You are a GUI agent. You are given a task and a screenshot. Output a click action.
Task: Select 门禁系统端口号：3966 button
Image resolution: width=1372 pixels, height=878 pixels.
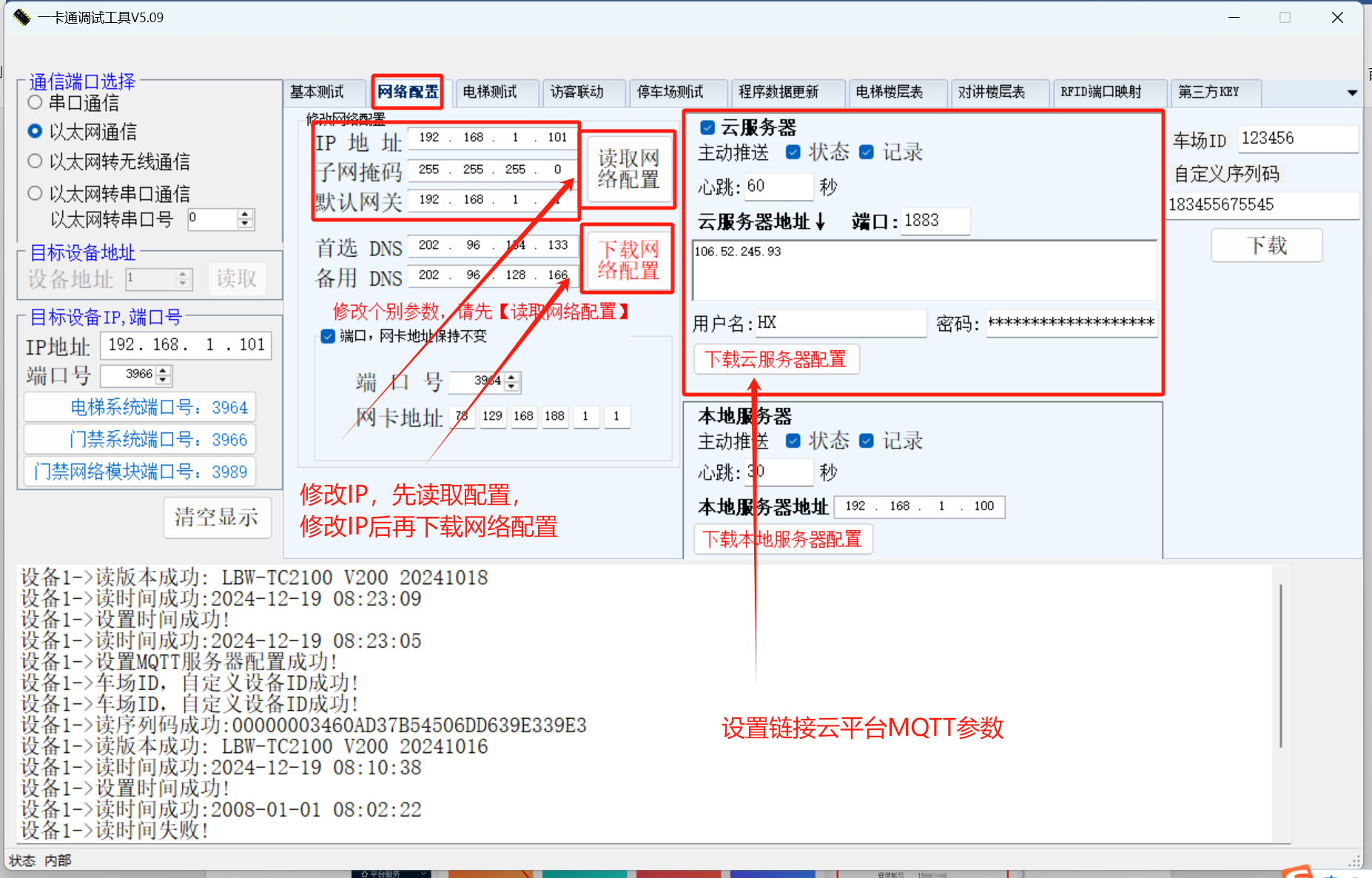click(x=140, y=440)
